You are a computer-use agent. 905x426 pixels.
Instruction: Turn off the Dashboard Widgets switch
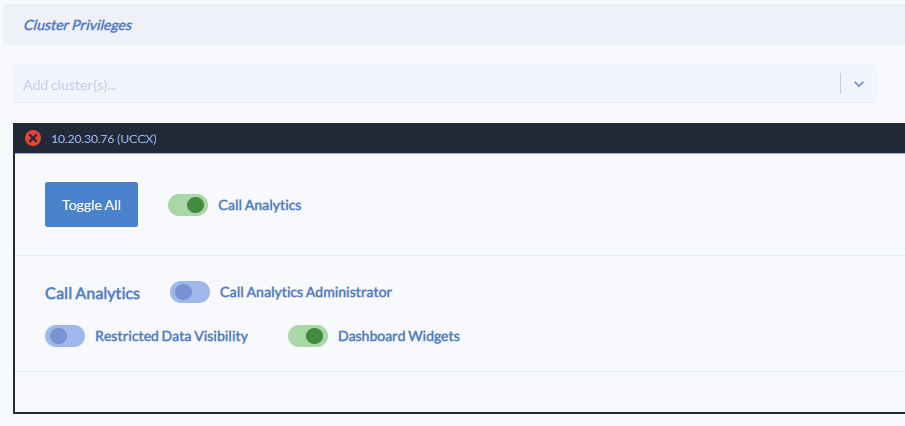point(308,336)
